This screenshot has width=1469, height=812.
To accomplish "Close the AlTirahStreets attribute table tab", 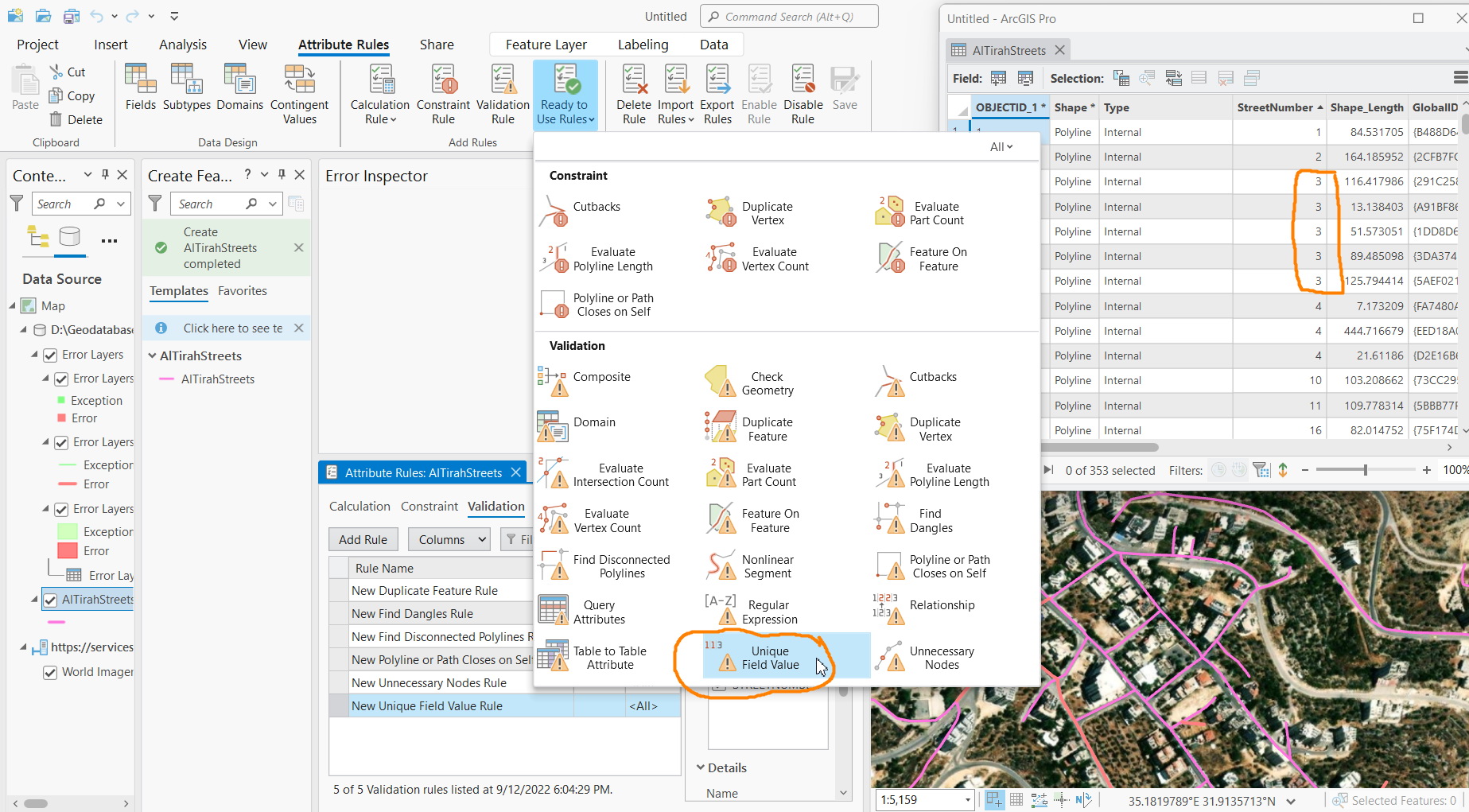I will (x=1059, y=50).
